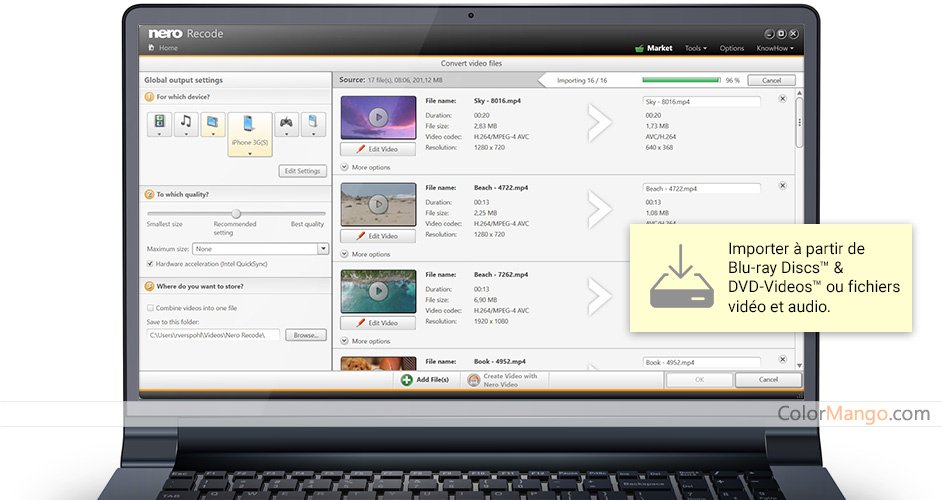Click the quality slider handle
Image resolution: width=942 pixels, height=500 pixels.
236,213
